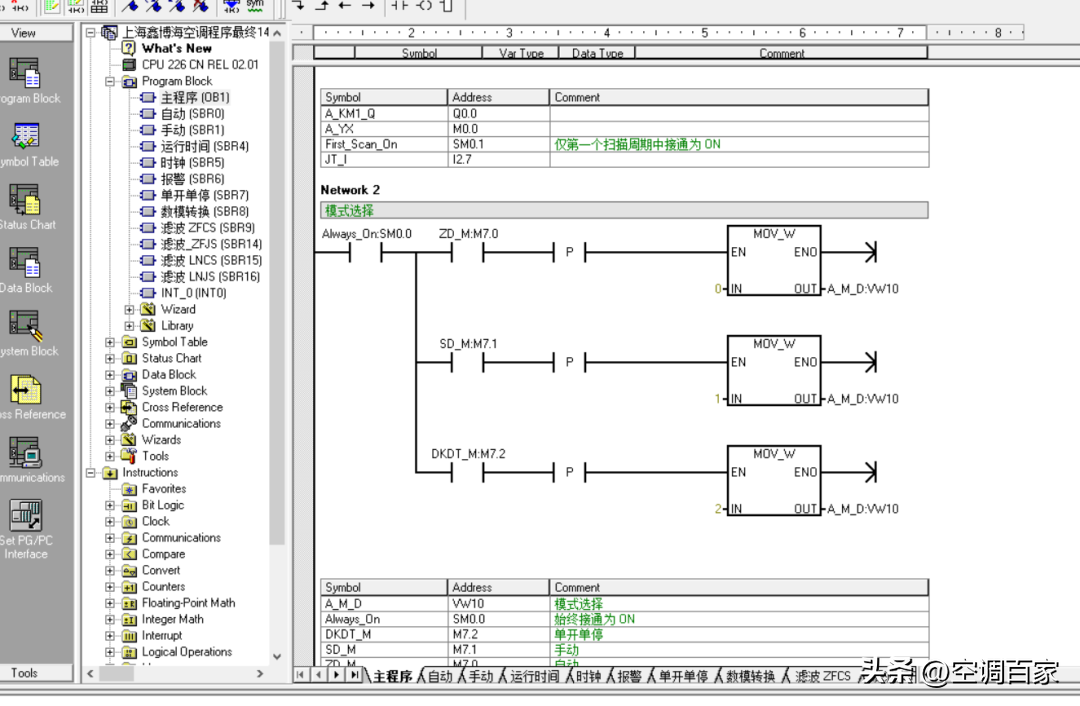This screenshot has width=1080, height=706.
Task: Open the 运行时间 (SBR4) subroutine
Action: (x=204, y=147)
